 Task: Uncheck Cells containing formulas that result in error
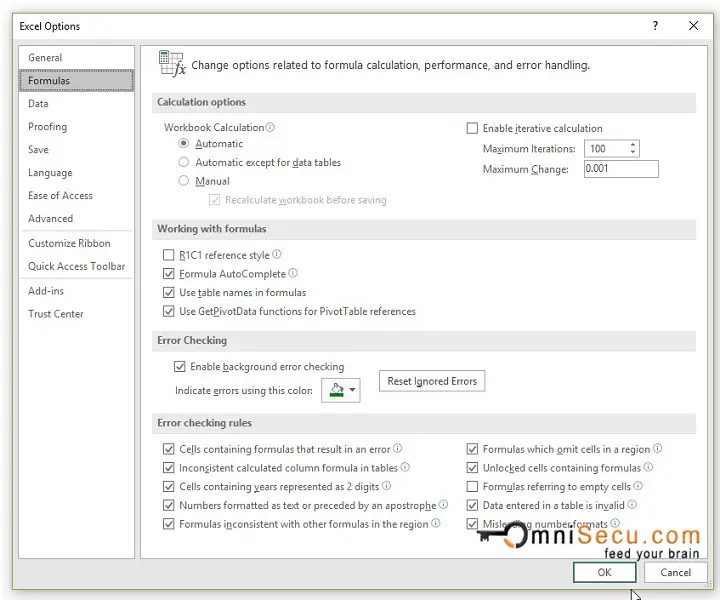point(169,449)
